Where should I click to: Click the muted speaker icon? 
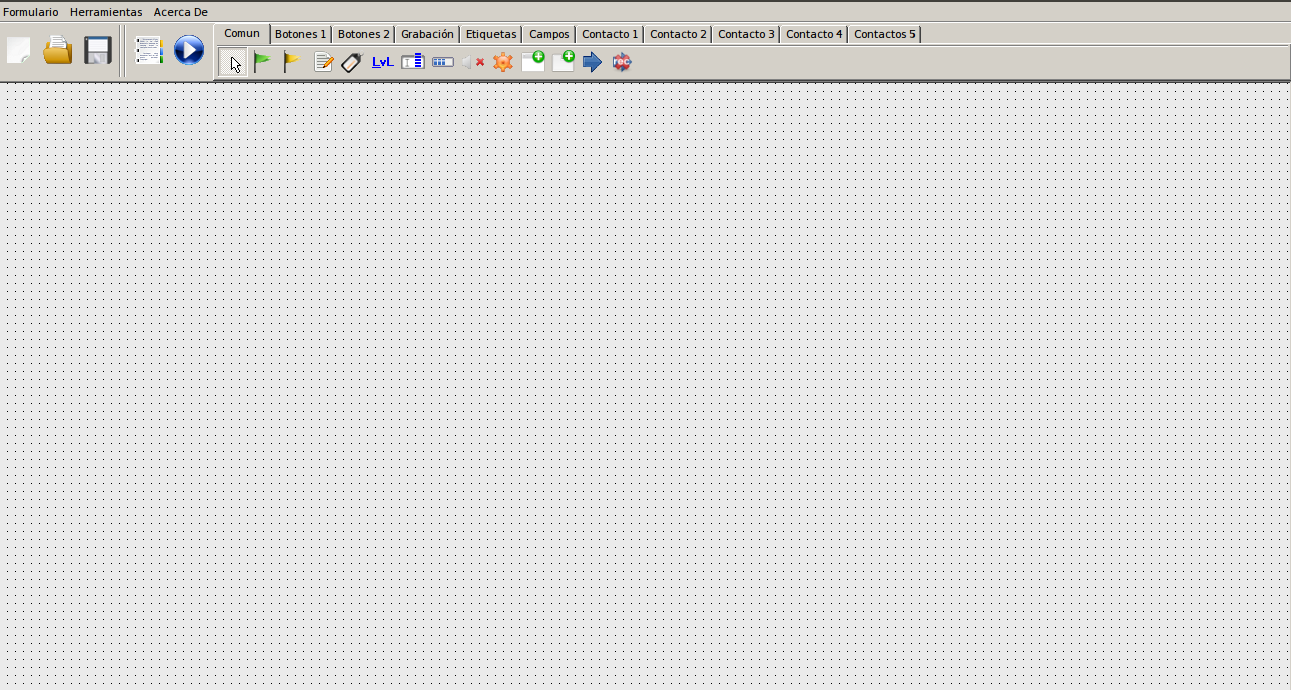[x=472, y=63]
